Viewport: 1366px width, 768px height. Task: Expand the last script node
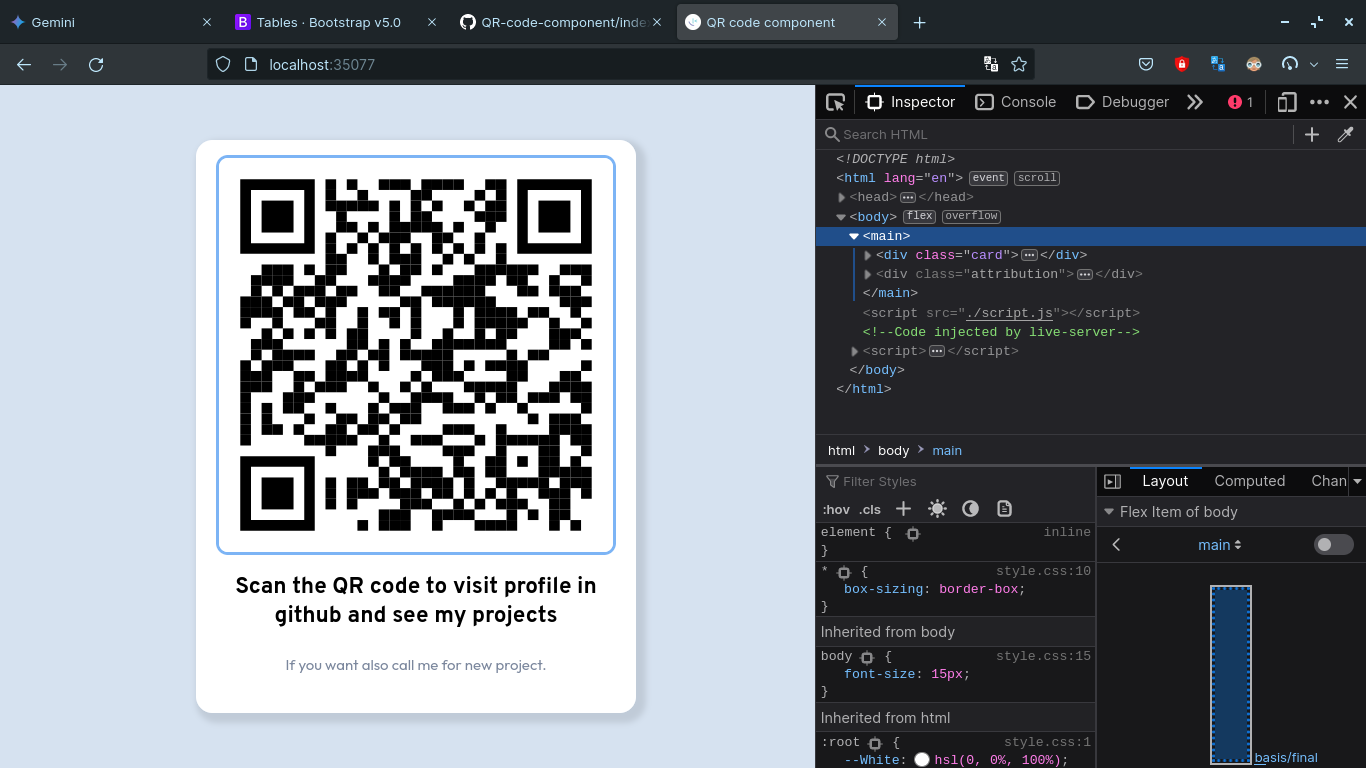tap(855, 351)
